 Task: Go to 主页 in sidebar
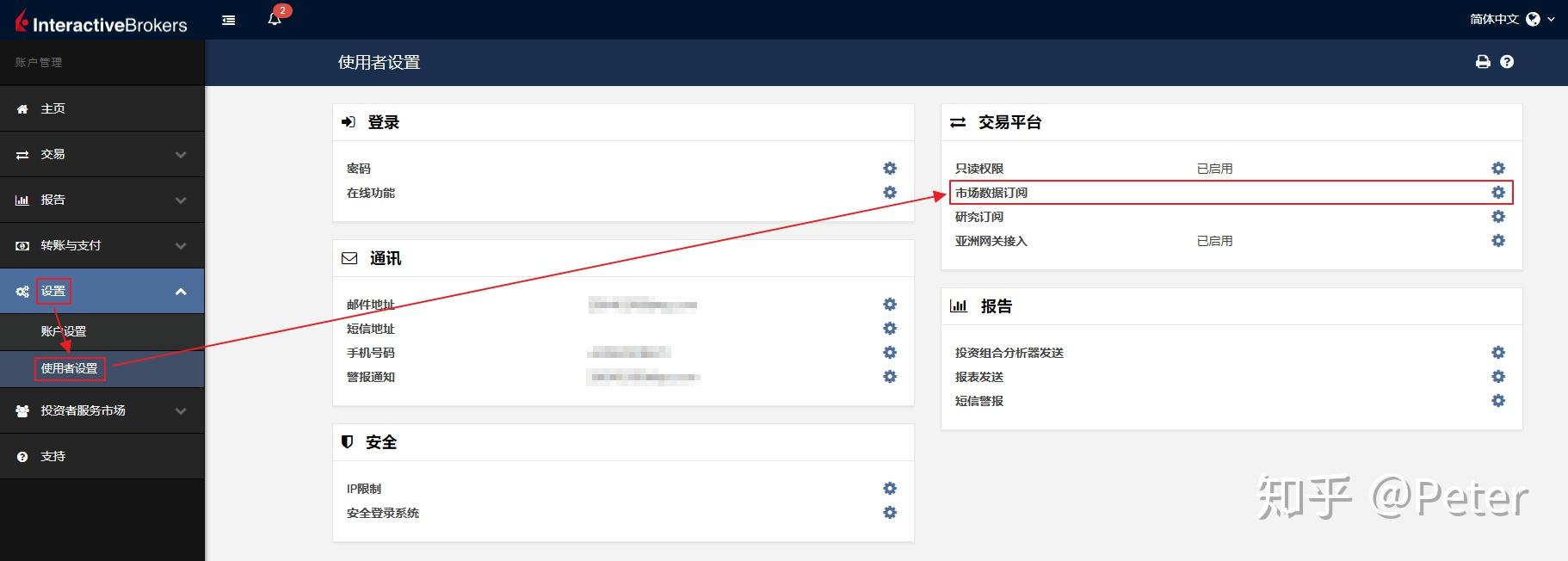point(102,108)
